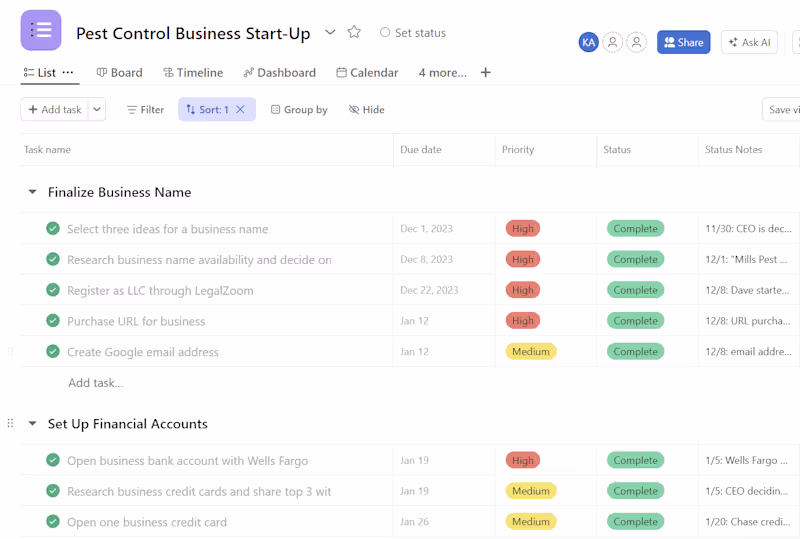Click the KA user avatar
Image resolution: width=800 pixels, height=539 pixels.
pos(589,42)
